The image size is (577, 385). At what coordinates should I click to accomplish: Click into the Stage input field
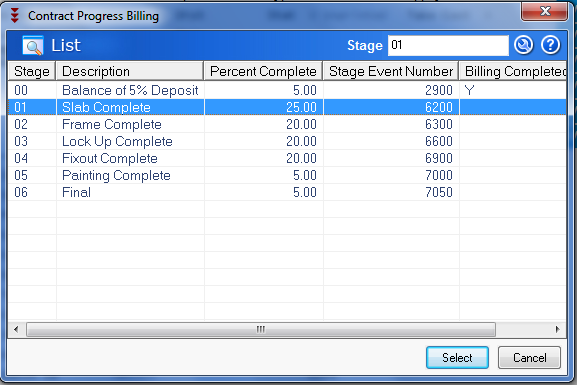click(448, 46)
